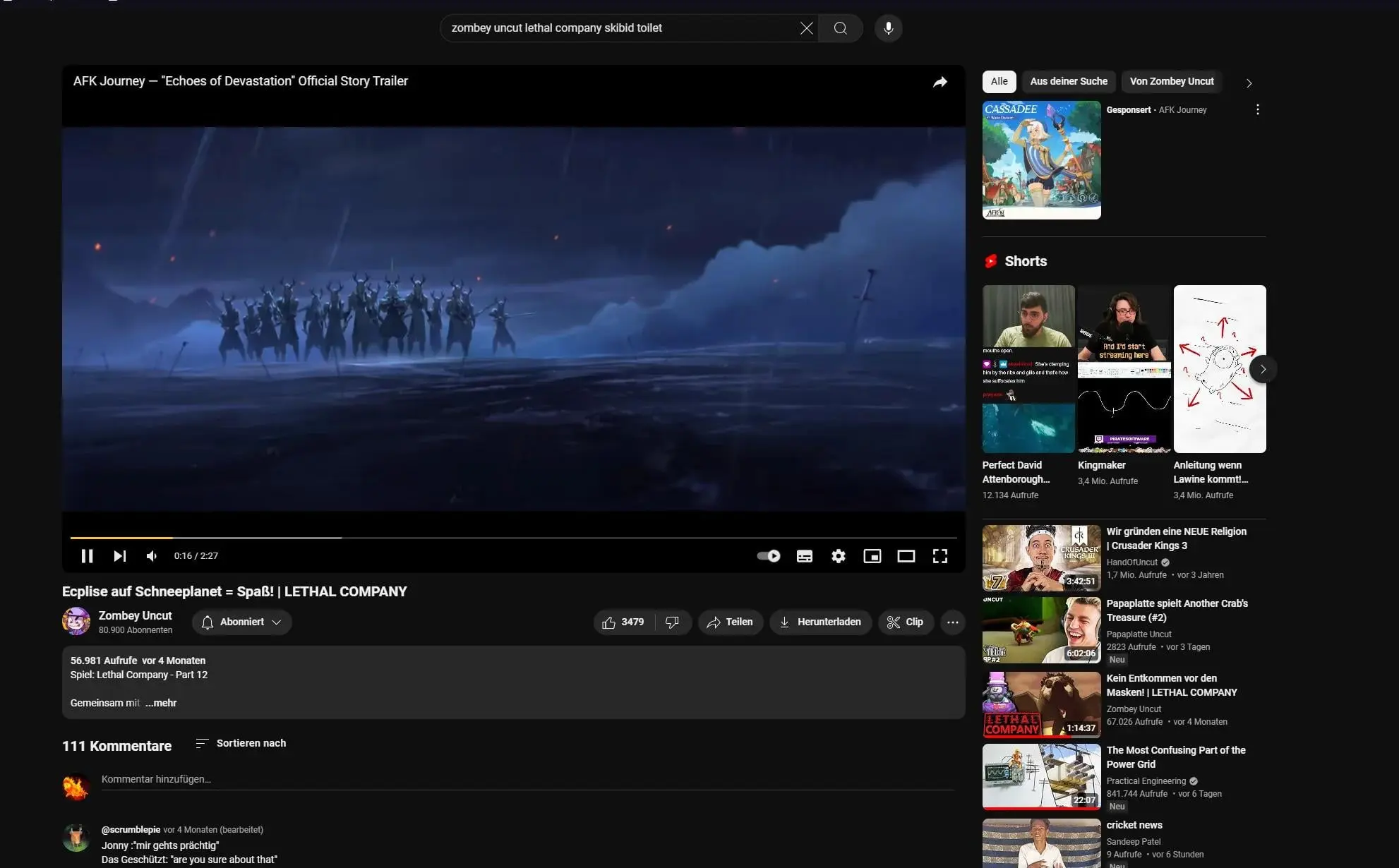Viewport: 1399px width, 868px height.
Task: Open Kein Entkommen vor den Masken thumbnail
Action: point(1041,704)
